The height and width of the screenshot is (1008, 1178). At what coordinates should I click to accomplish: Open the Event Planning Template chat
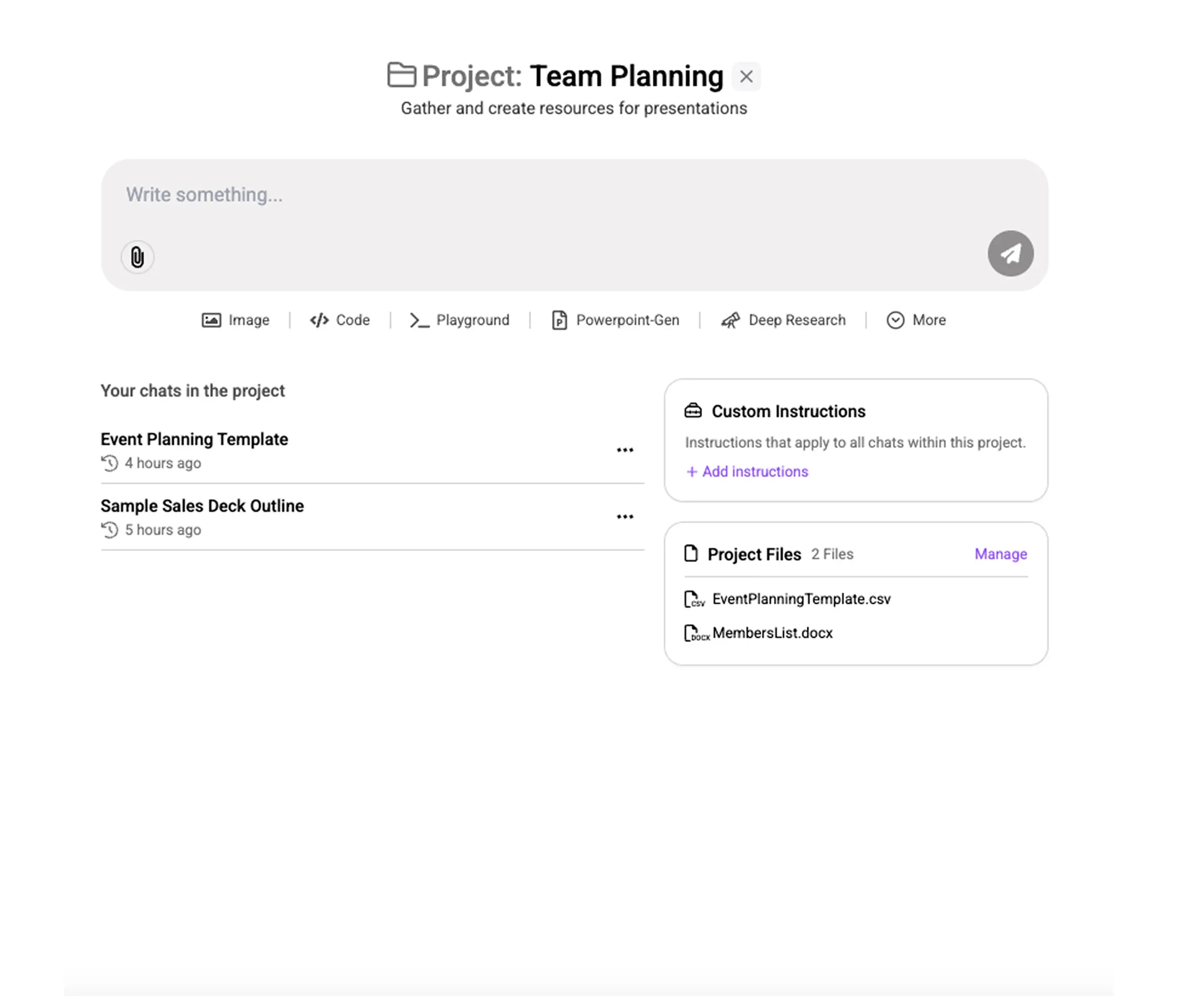[194, 440]
